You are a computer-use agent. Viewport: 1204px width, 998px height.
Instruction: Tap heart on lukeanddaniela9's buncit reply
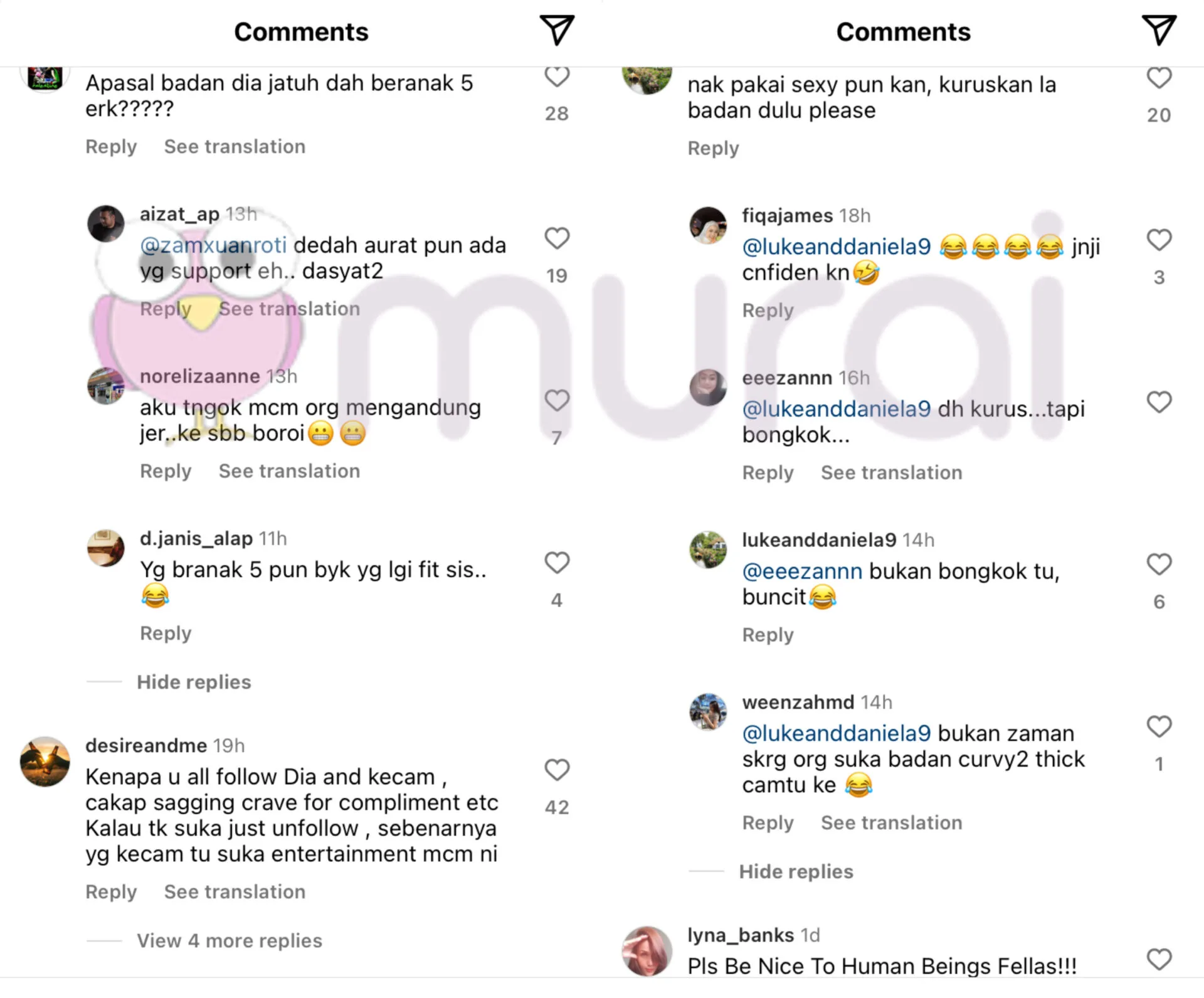pos(1158,565)
